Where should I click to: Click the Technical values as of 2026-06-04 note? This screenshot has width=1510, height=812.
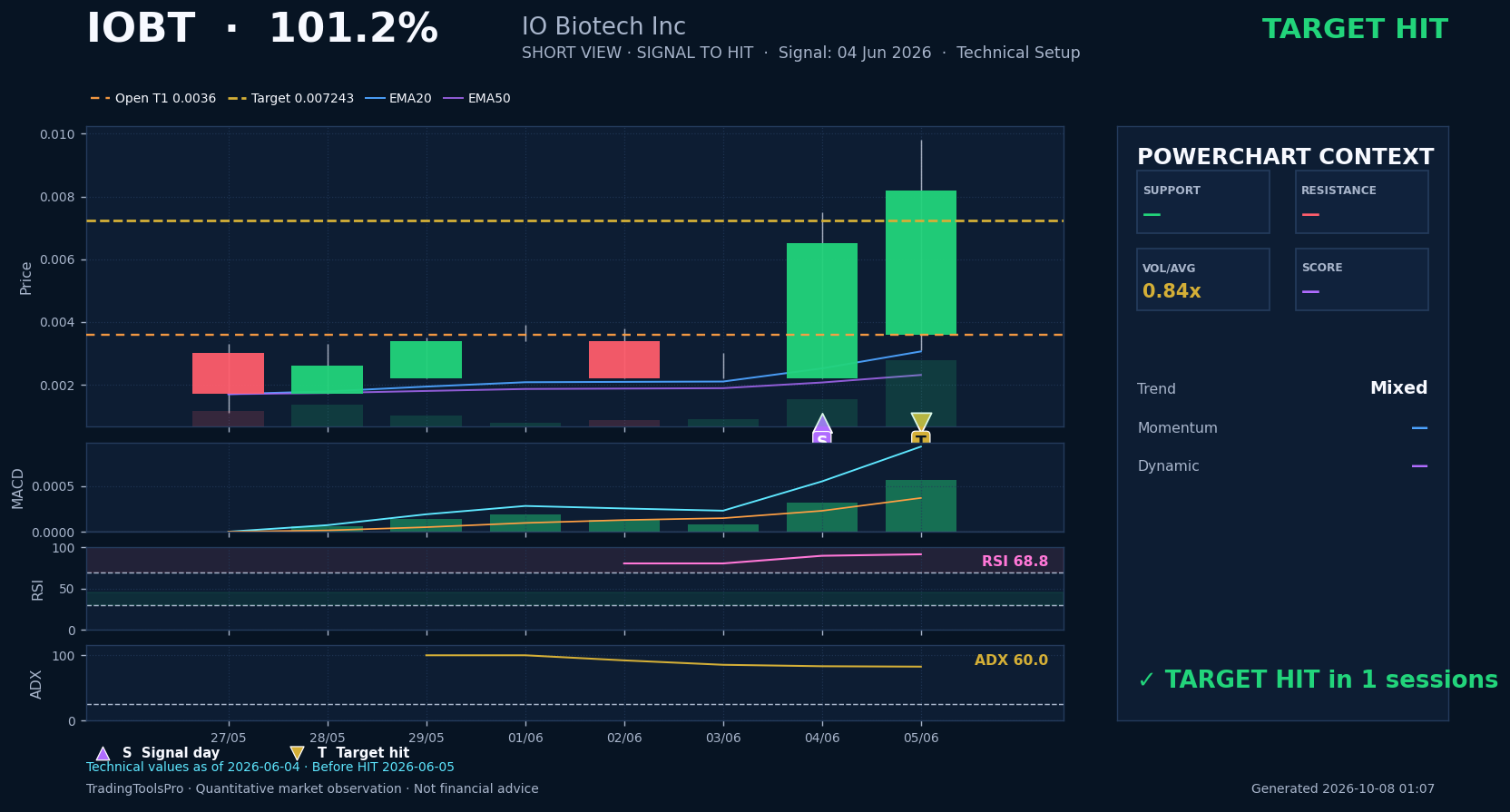pos(270,768)
